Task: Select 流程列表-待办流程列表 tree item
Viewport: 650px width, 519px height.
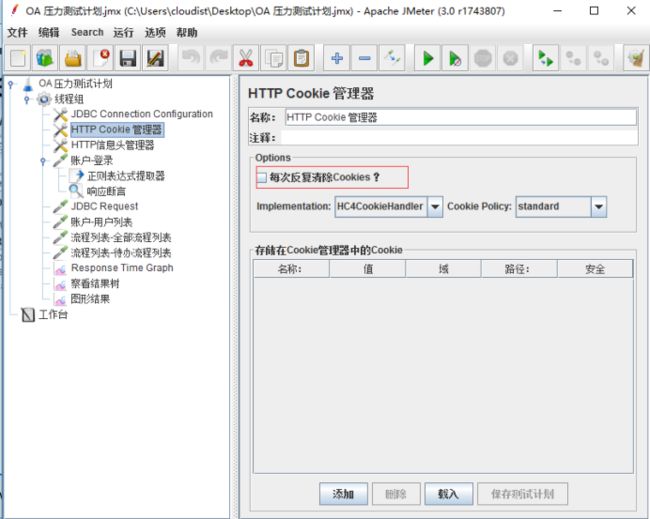Action: pyautogui.click(x=121, y=253)
